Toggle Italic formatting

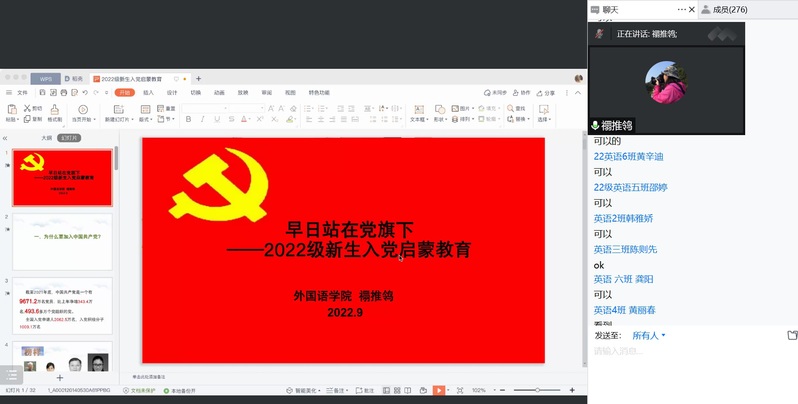pyautogui.click(x=203, y=119)
